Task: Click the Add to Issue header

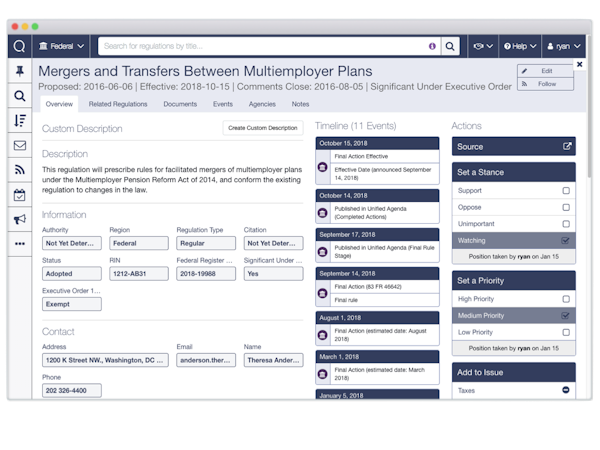Action: tap(514, 372)
